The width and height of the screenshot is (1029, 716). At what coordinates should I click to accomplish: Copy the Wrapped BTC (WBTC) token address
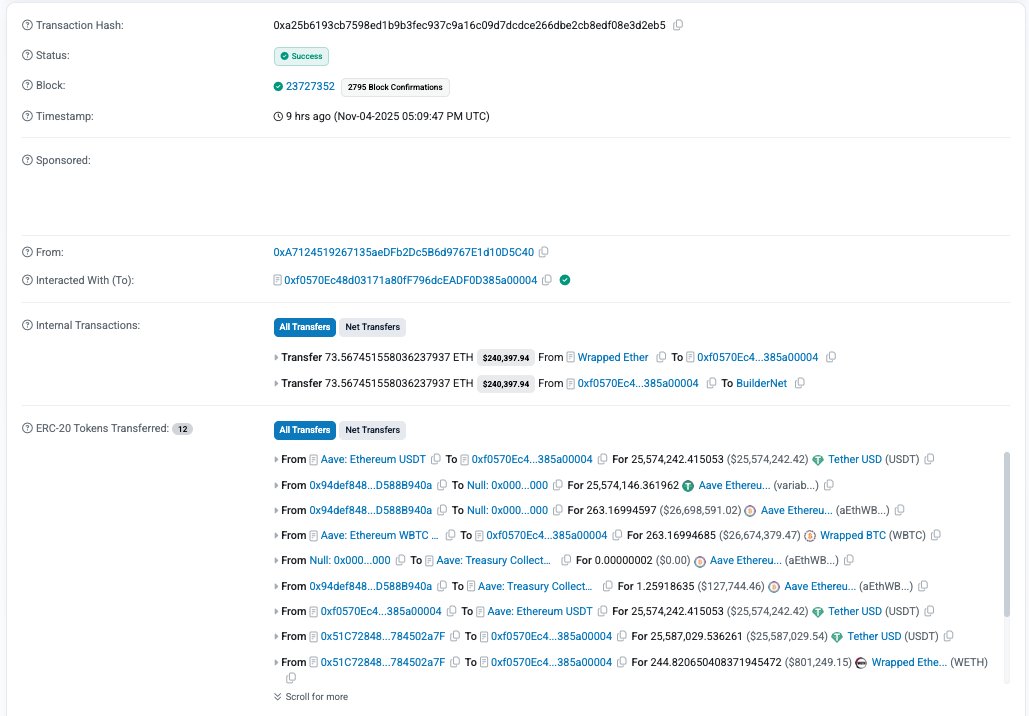[x=936, y=536]
